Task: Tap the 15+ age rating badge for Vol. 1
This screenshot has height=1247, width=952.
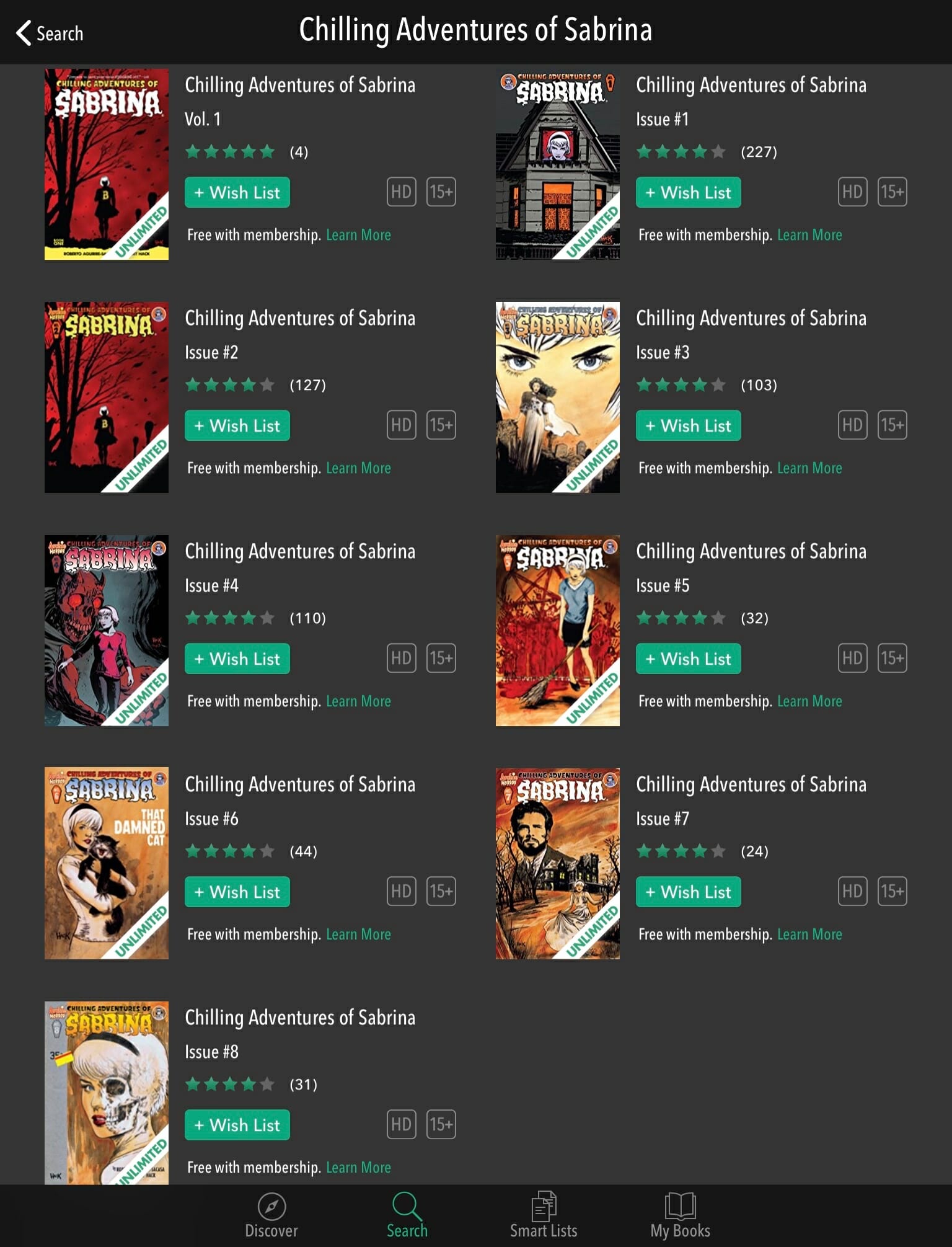Action: (x=441, y=192)
